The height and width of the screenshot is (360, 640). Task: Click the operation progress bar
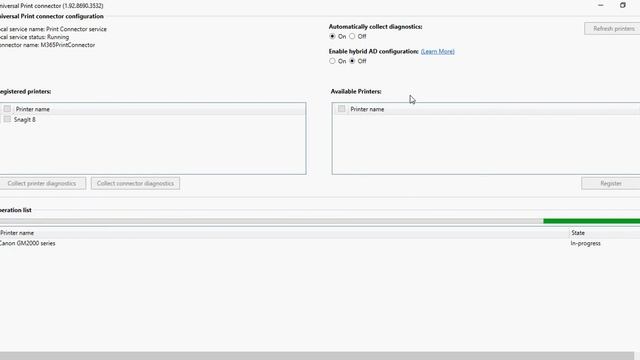[320, 221]
